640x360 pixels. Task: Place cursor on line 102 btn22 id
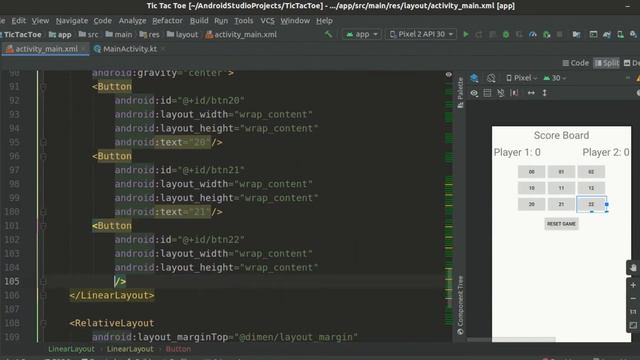click(179, 240)
